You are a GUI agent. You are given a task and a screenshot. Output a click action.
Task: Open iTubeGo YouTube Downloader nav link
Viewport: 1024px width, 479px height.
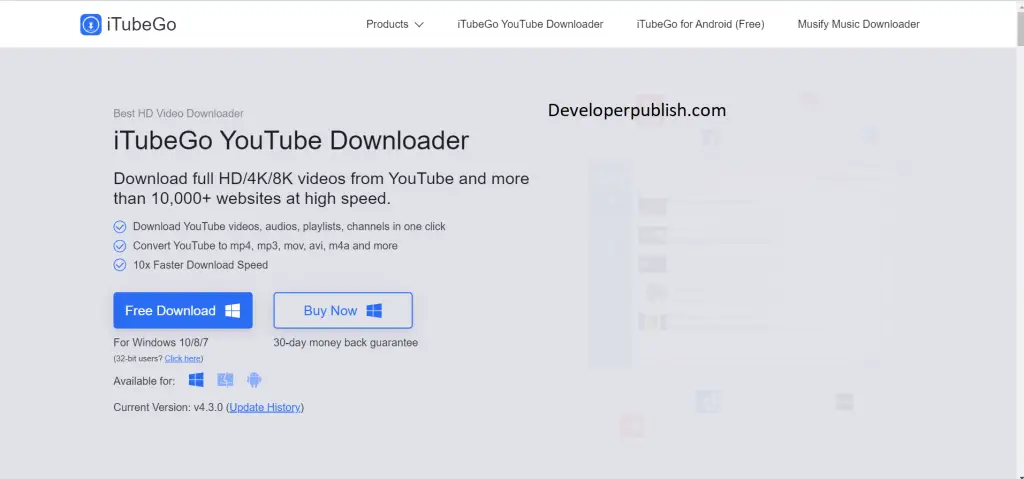click(x=530, y=24)
